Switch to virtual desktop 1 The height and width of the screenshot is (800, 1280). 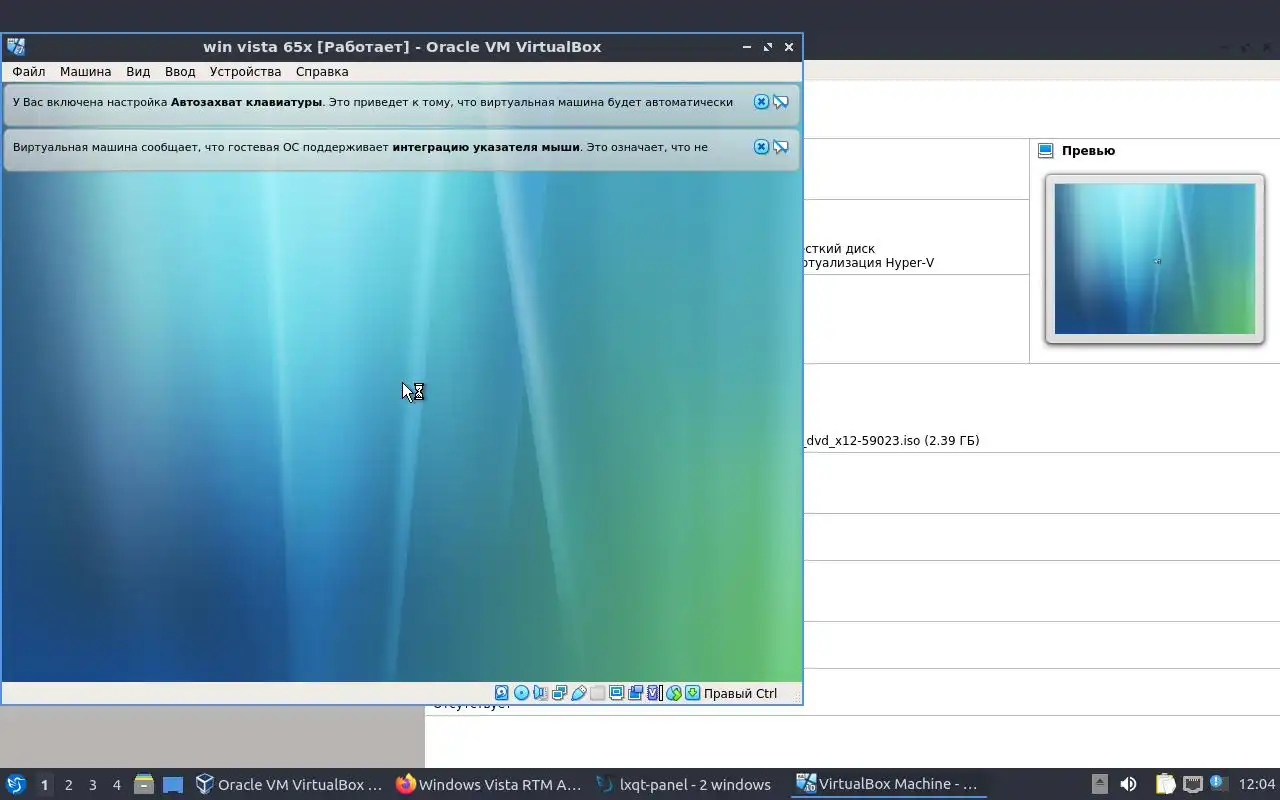pyautogui.click(x=44, y=785)
